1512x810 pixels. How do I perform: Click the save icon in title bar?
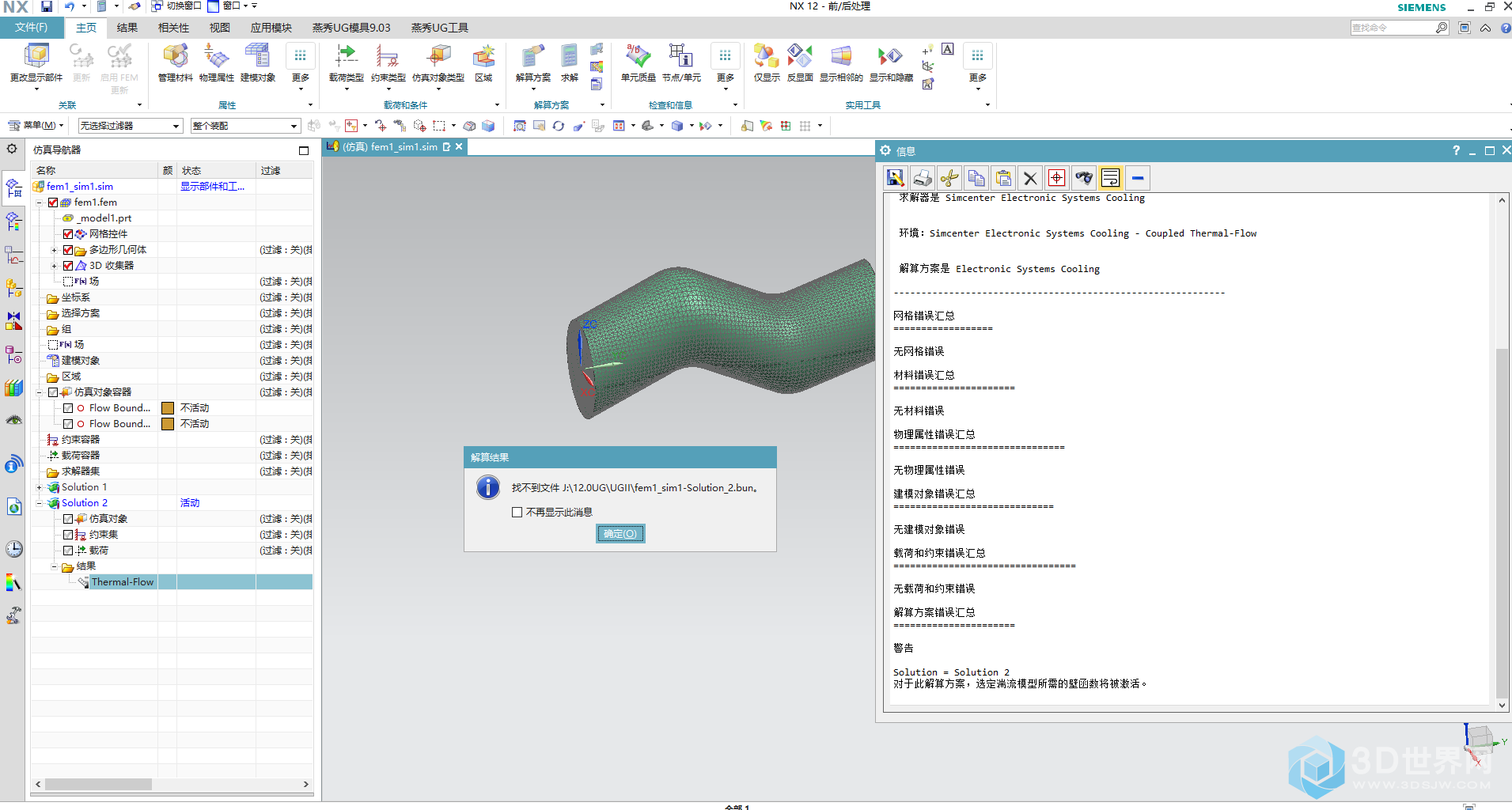[x=47, y=6]
